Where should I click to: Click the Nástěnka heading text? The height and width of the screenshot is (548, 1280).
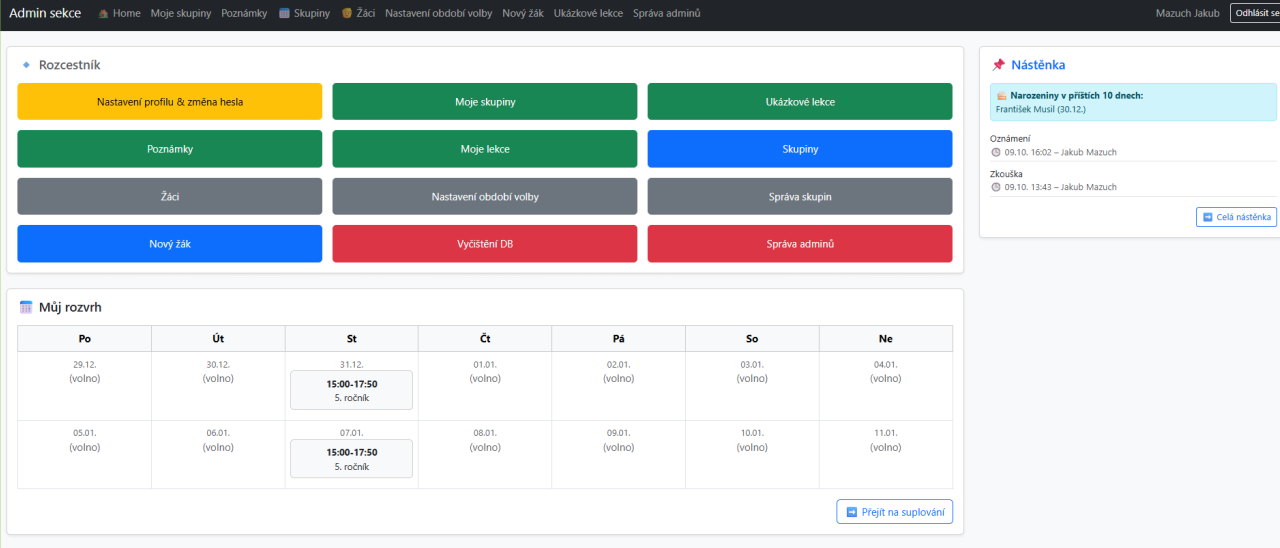[x=1038, y=65]
